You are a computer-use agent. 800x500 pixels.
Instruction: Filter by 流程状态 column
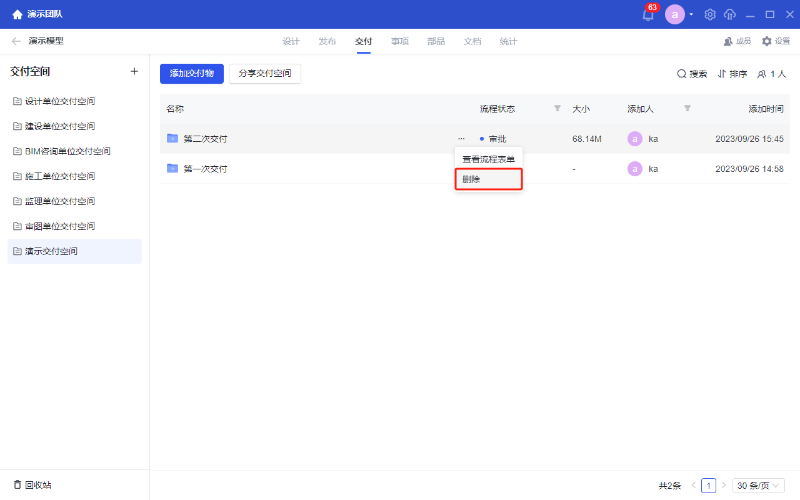[x=557, y=108]
